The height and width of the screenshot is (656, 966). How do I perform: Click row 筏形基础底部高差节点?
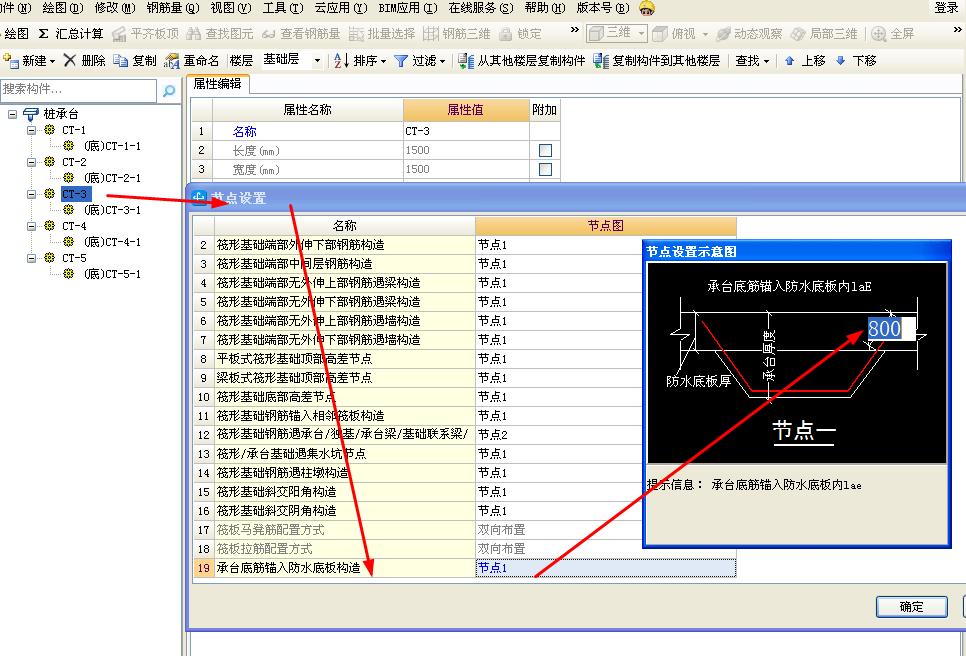(x=344, y=397)
